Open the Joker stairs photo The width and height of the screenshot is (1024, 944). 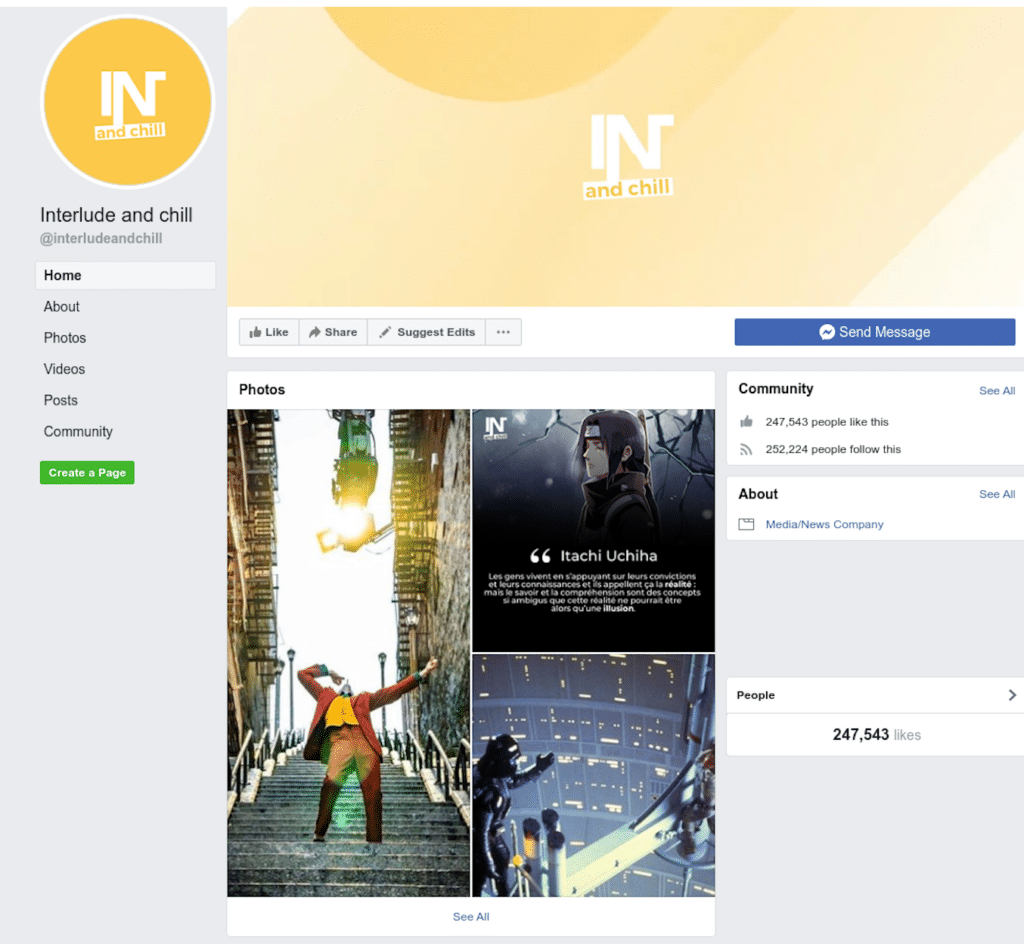click(348, 652)
